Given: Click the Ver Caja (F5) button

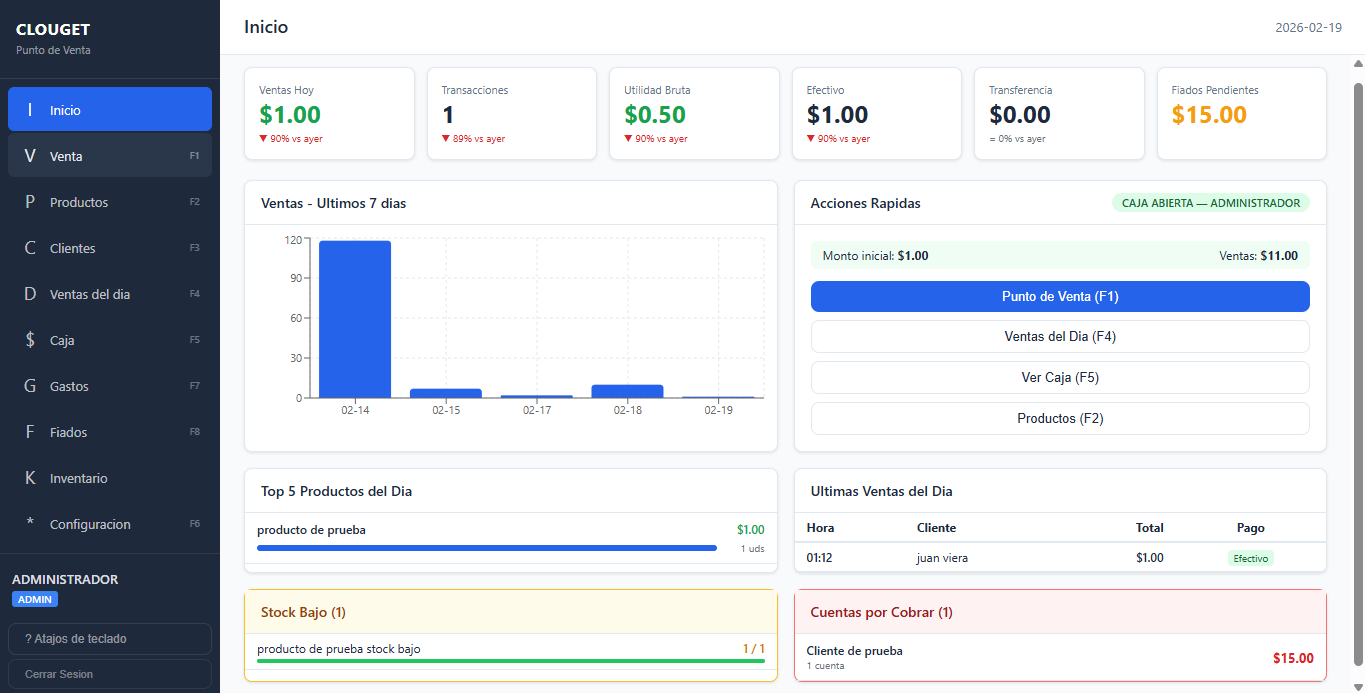Looking at the screenshot, I should click(x=1060, y=377).
